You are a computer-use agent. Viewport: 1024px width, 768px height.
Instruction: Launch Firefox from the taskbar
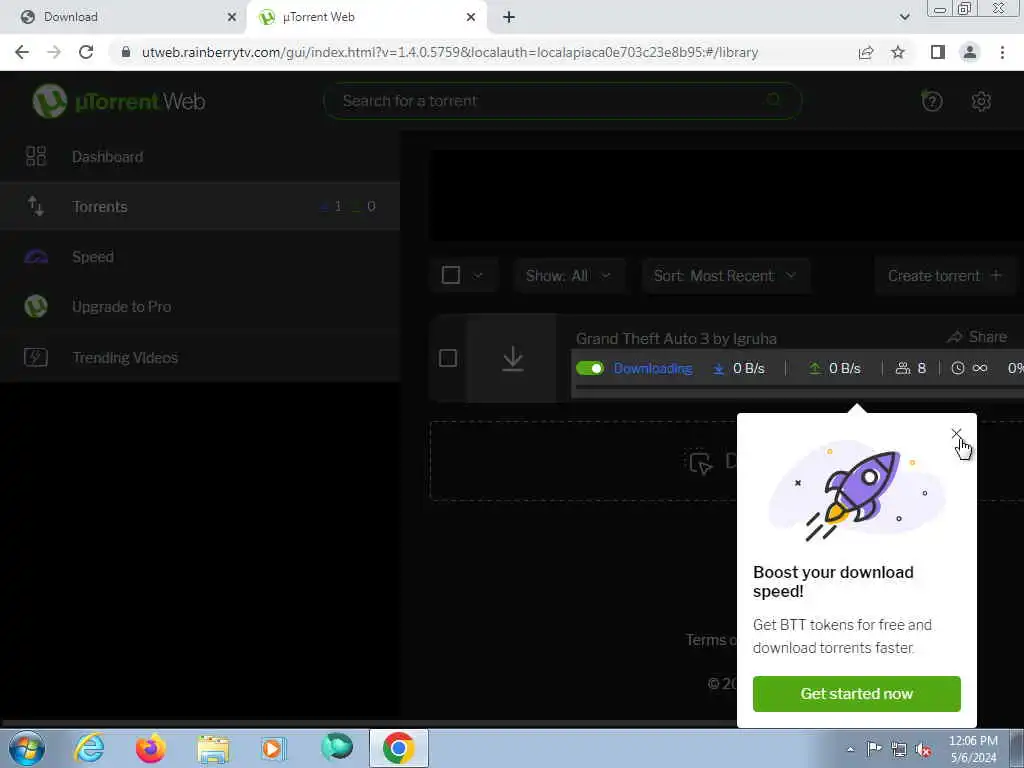click(x=150, y=748)
